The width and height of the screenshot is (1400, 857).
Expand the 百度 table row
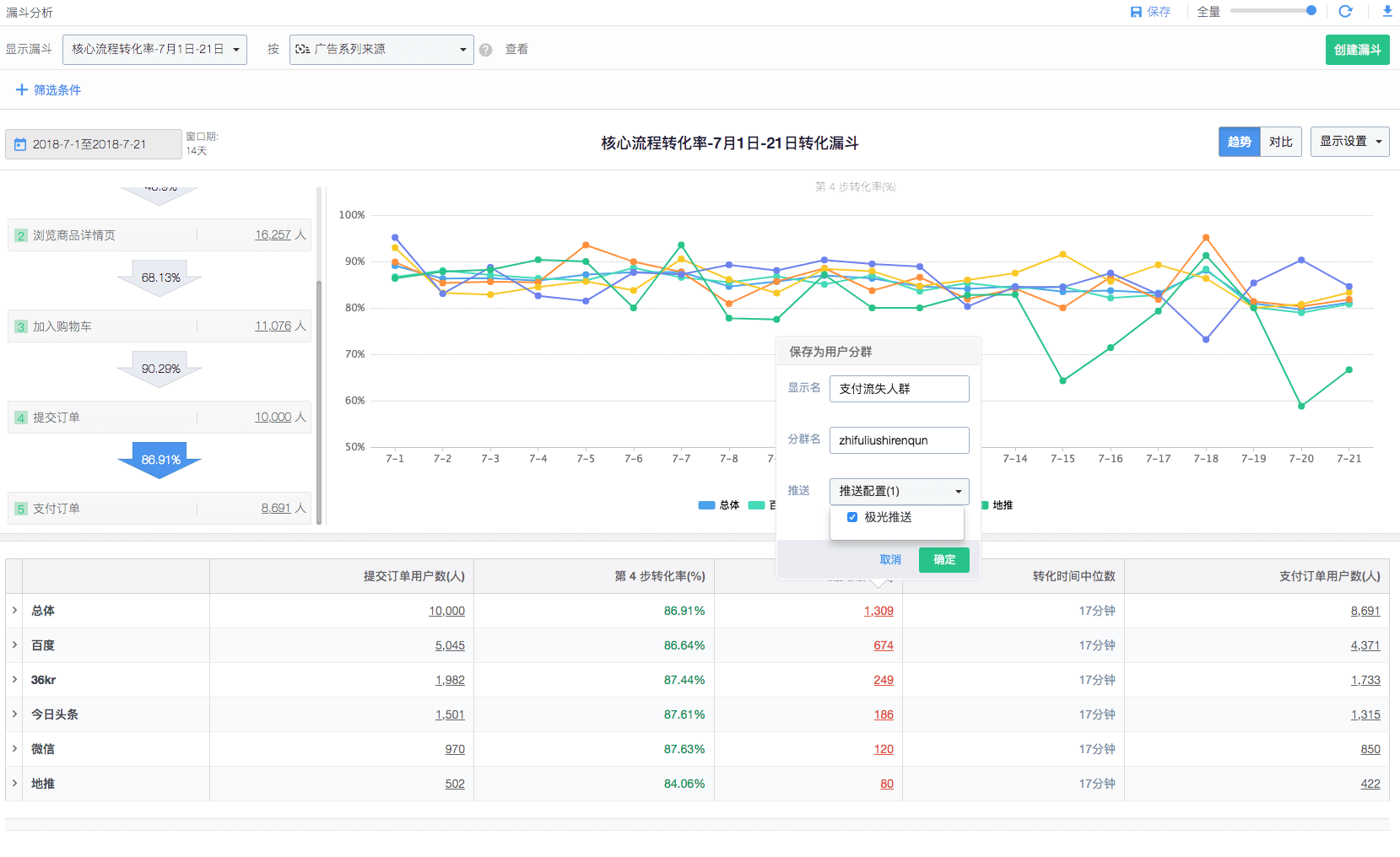[14, 644]
